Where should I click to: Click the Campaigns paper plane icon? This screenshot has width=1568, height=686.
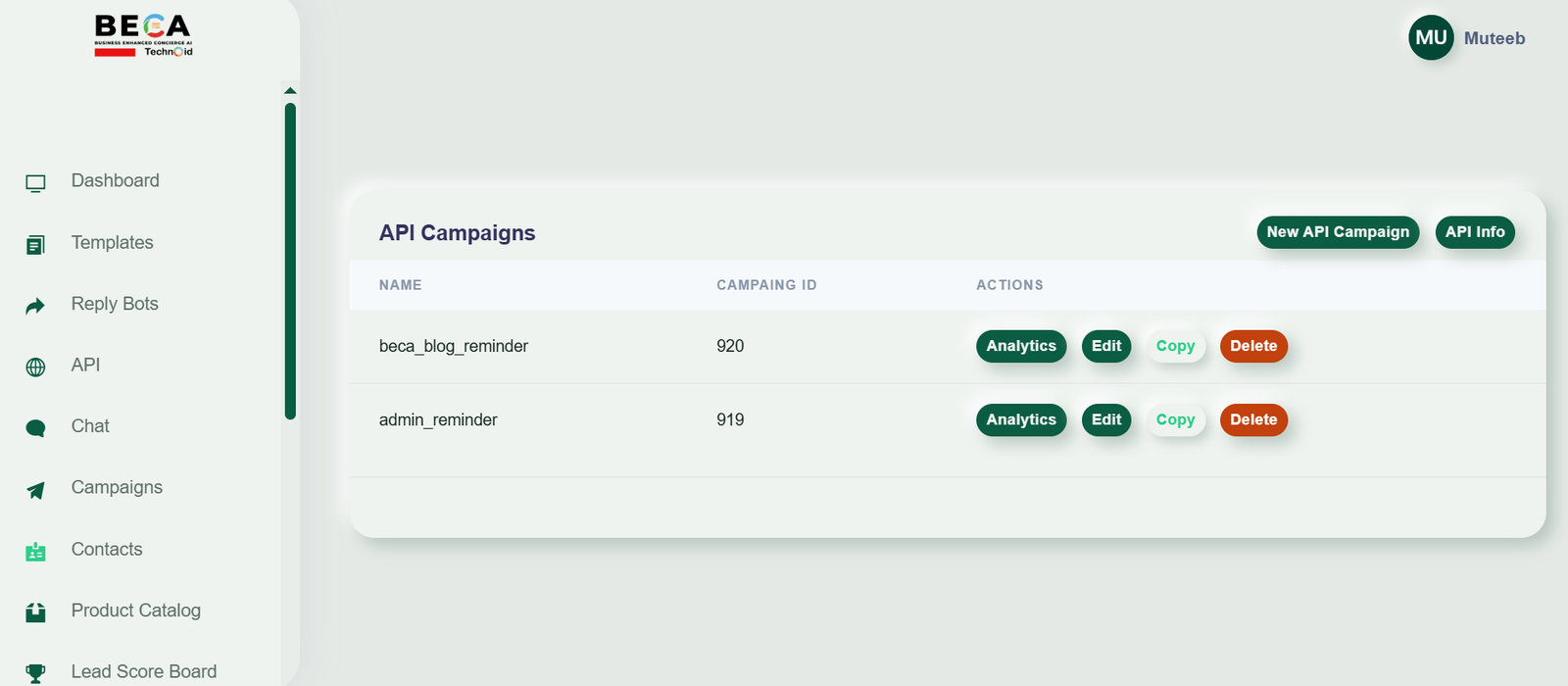(x=35, y=490)
